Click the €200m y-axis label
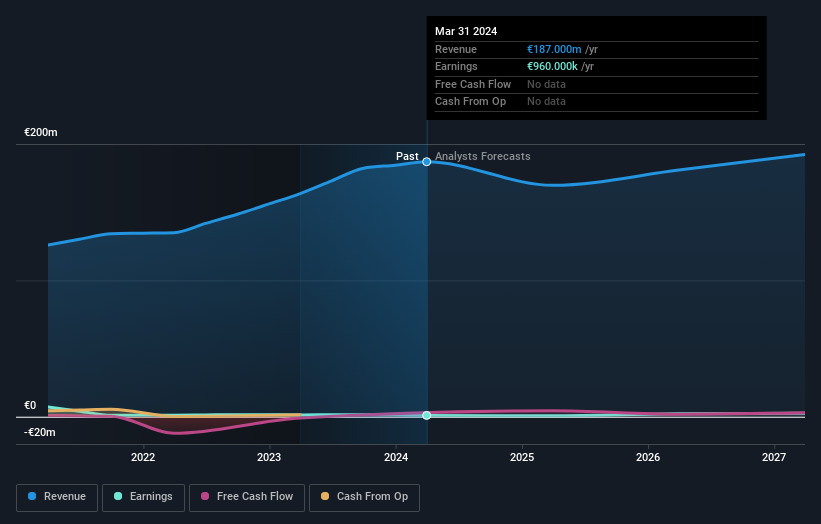The image size is (821, 524). [x=41, y=132]
